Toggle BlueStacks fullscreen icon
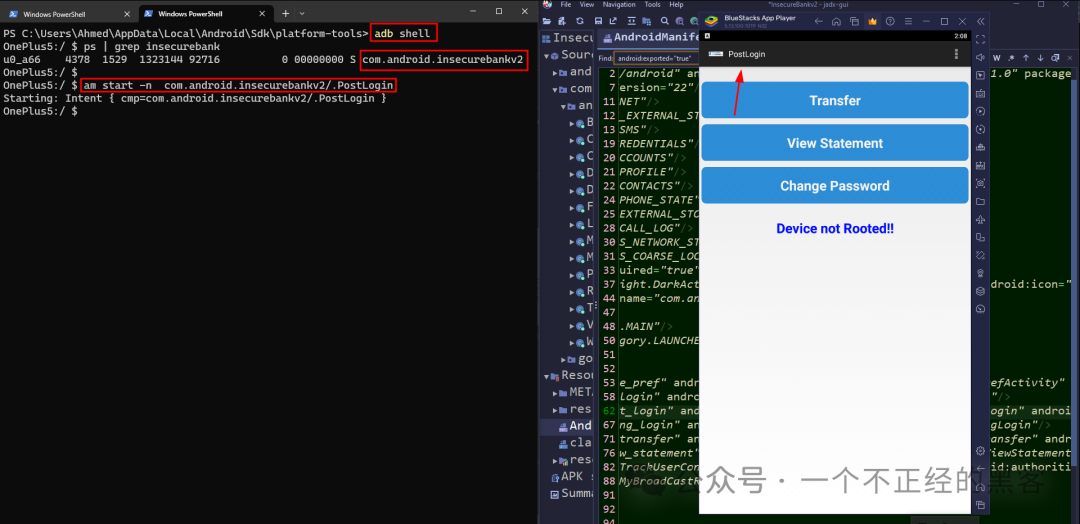This screenshot has width=1080, height=524. [x=981, y=39]
